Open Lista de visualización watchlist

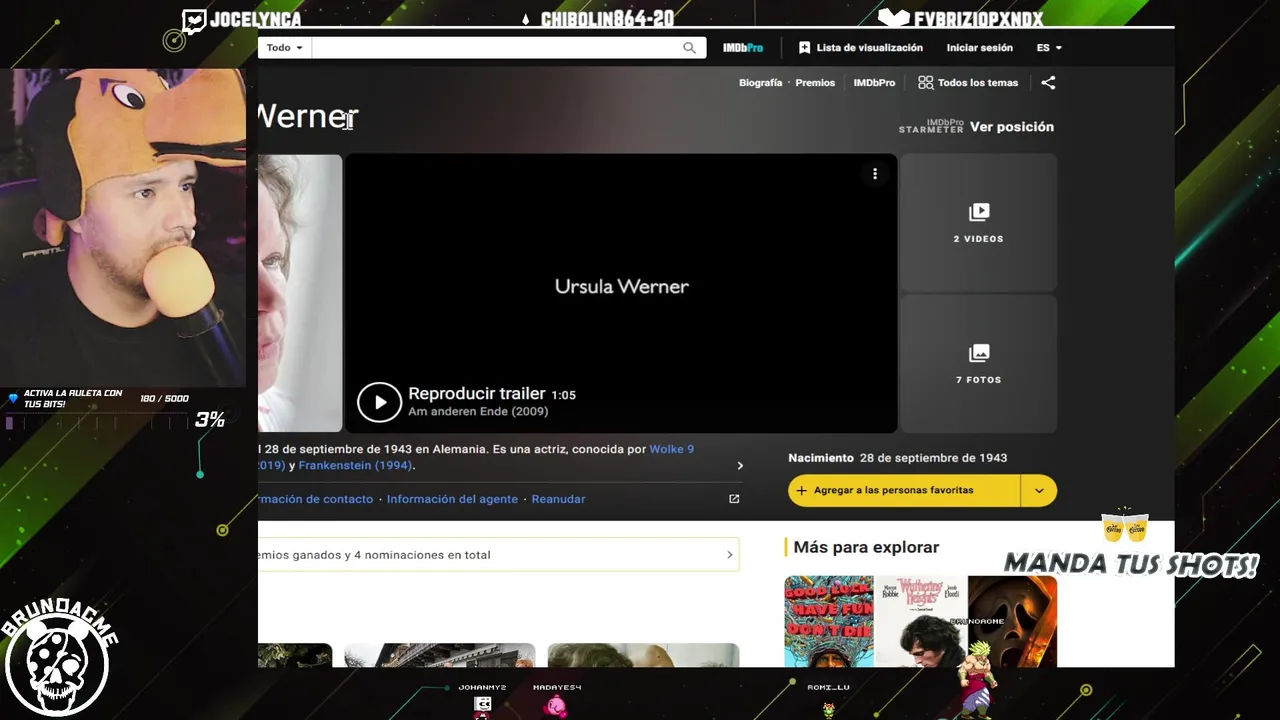861,48
